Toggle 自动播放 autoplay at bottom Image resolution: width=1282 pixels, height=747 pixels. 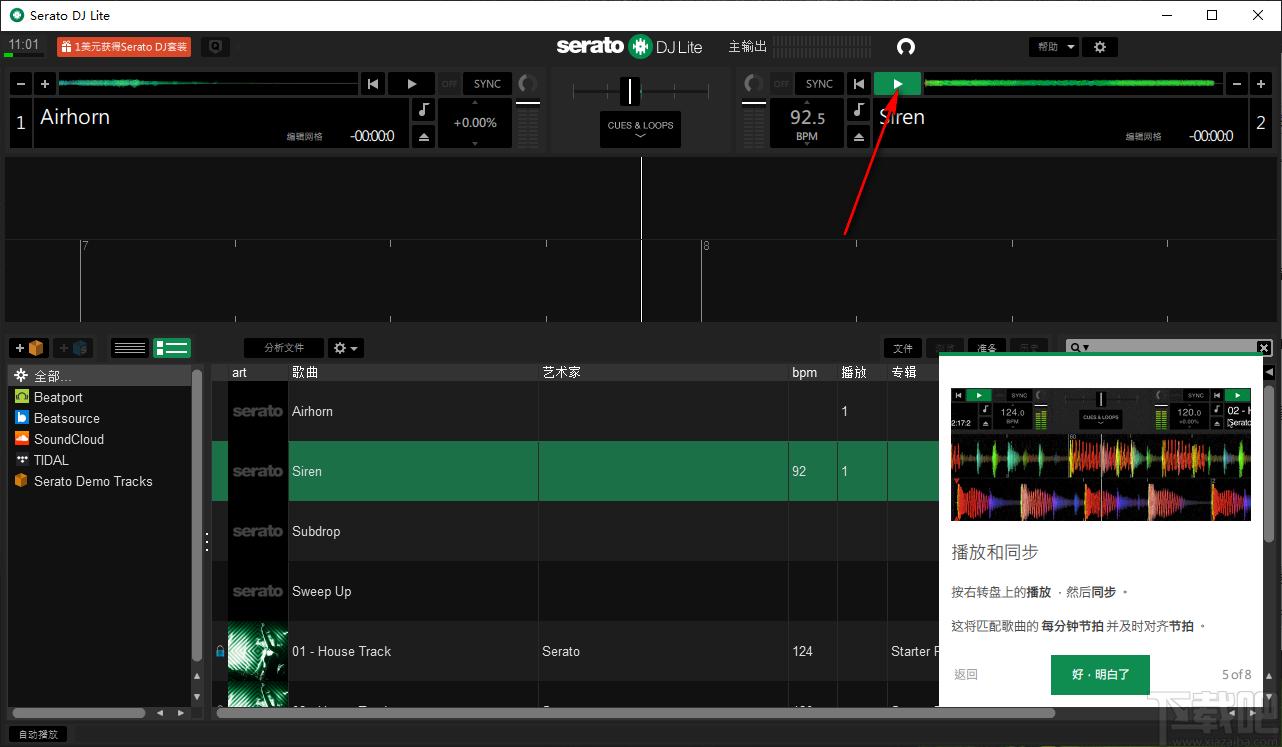click(38, 734)
